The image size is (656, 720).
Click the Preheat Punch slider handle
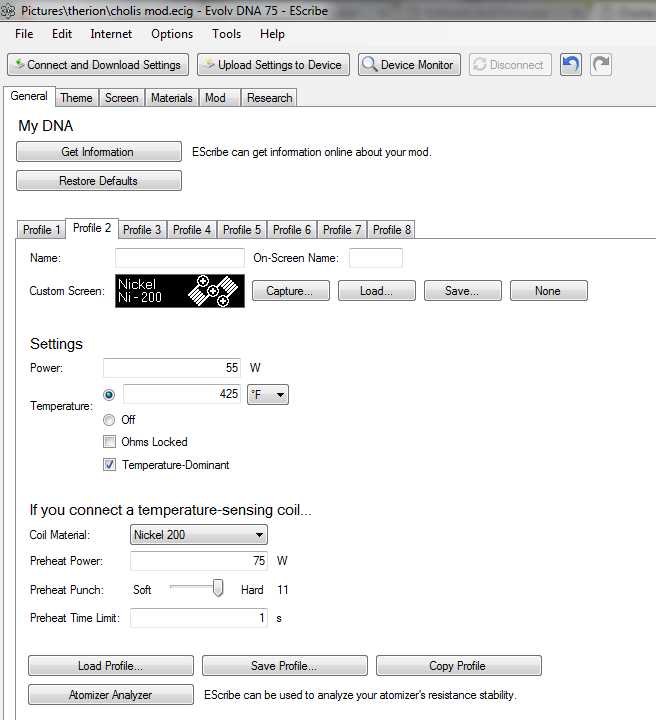pyautogui.click(x=218, y=589)
